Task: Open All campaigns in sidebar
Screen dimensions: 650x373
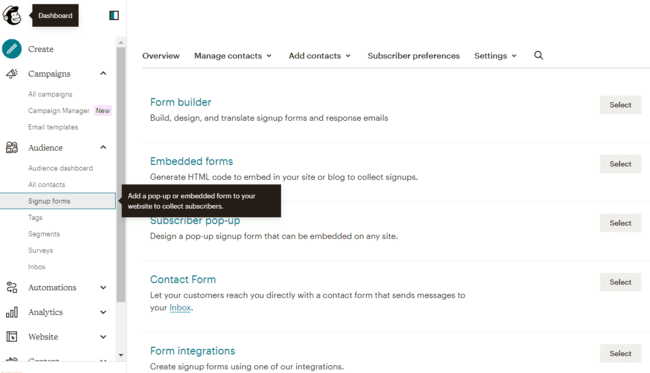Action: [50, 94]
